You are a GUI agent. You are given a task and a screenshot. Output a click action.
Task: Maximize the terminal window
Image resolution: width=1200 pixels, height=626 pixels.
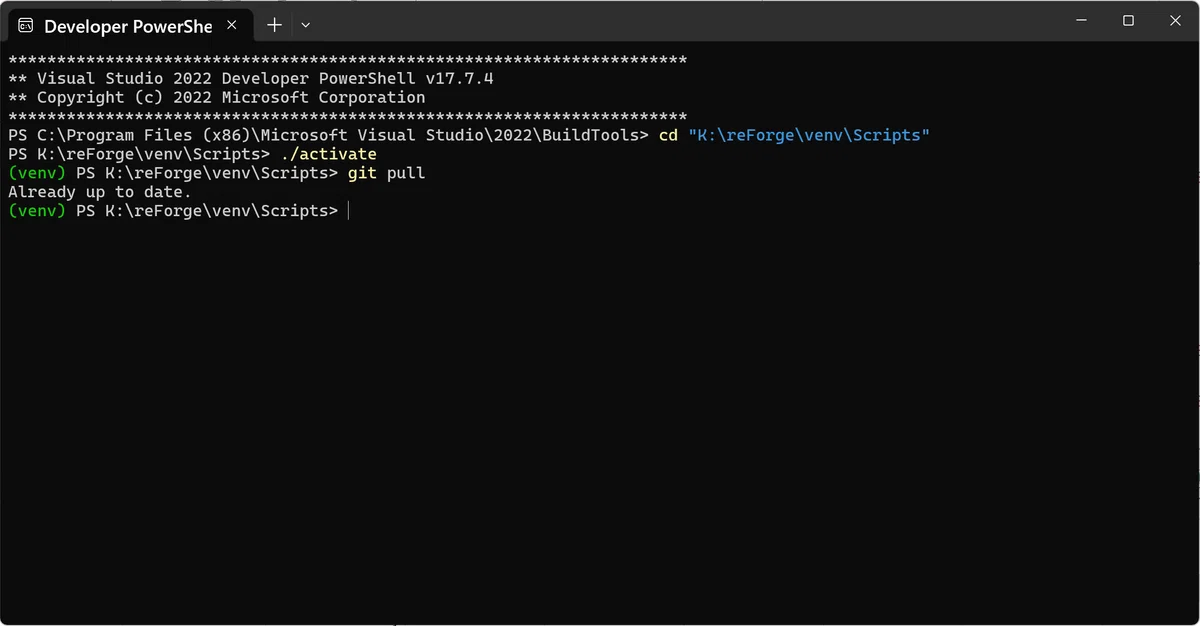(x=1128, y=20)
